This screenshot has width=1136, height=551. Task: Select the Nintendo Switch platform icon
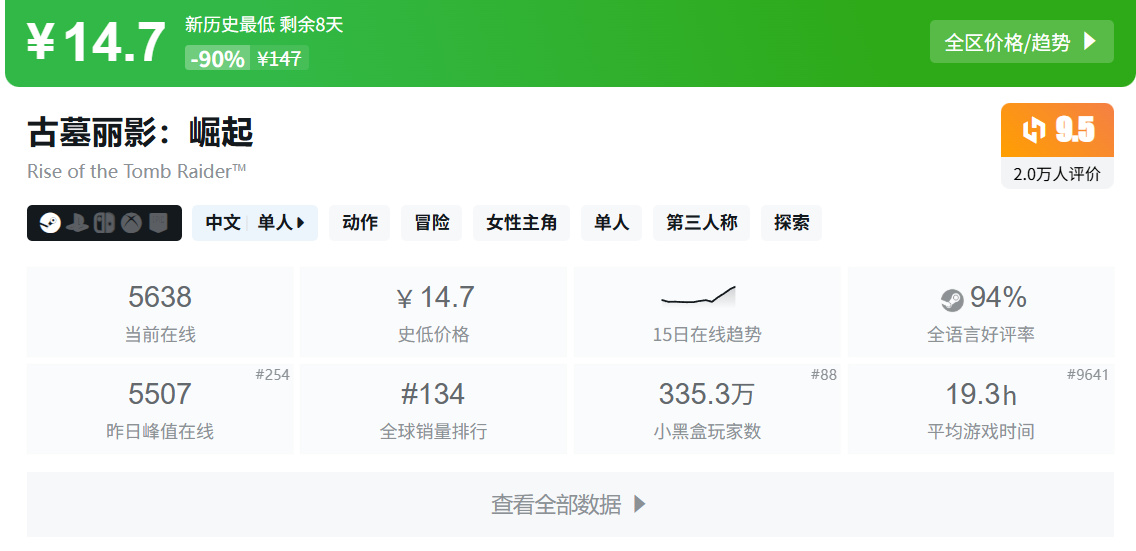(x=104, y=223)
